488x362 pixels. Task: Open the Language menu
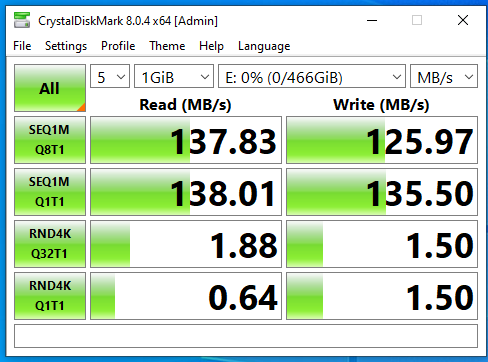264,46
